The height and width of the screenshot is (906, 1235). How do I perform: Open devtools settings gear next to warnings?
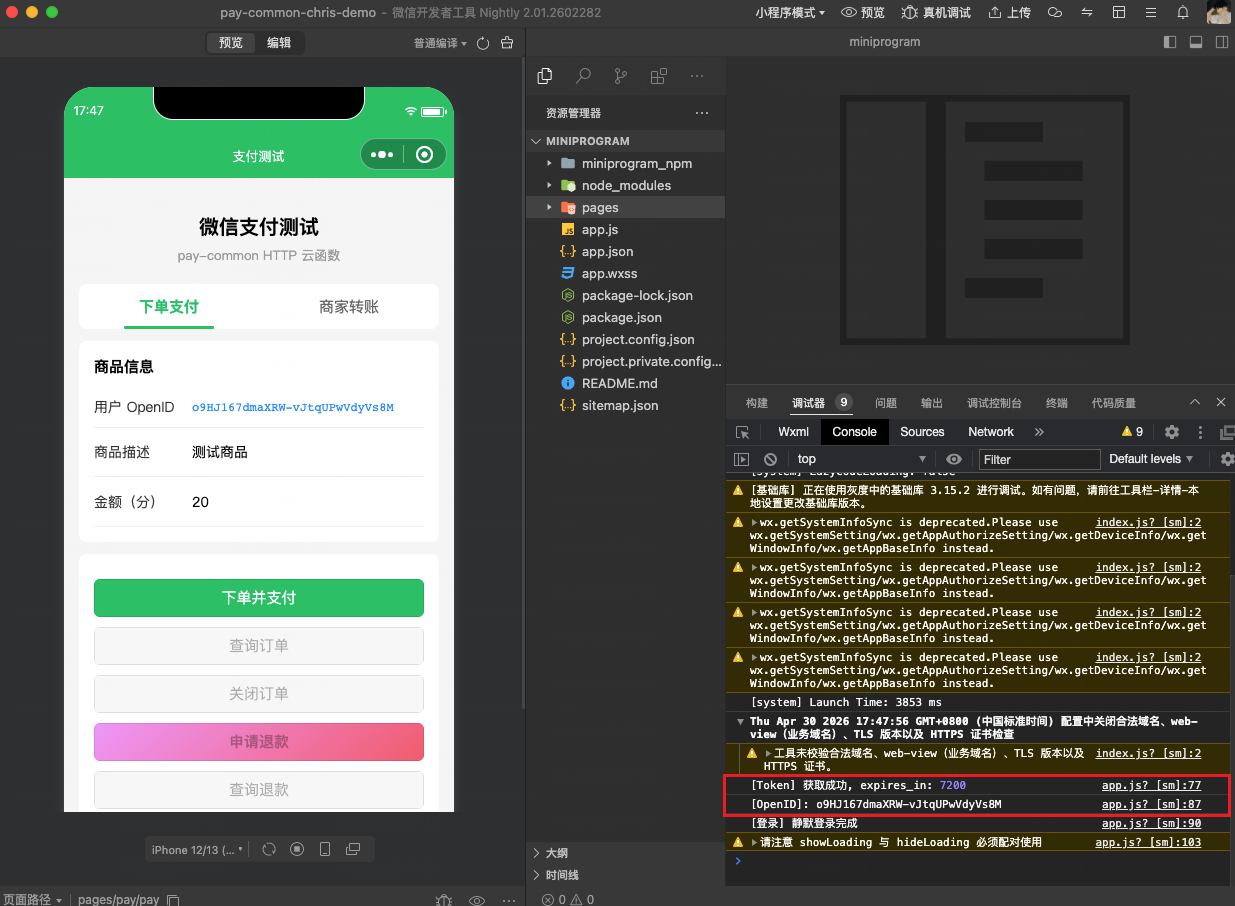(x=1172, y=432)
